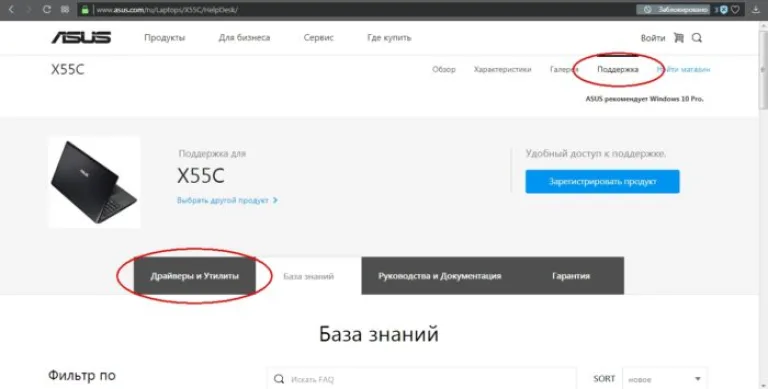The image size is (768, 389).
Task: Switch to Руководства и Документация tab
Action: (440, 276)
